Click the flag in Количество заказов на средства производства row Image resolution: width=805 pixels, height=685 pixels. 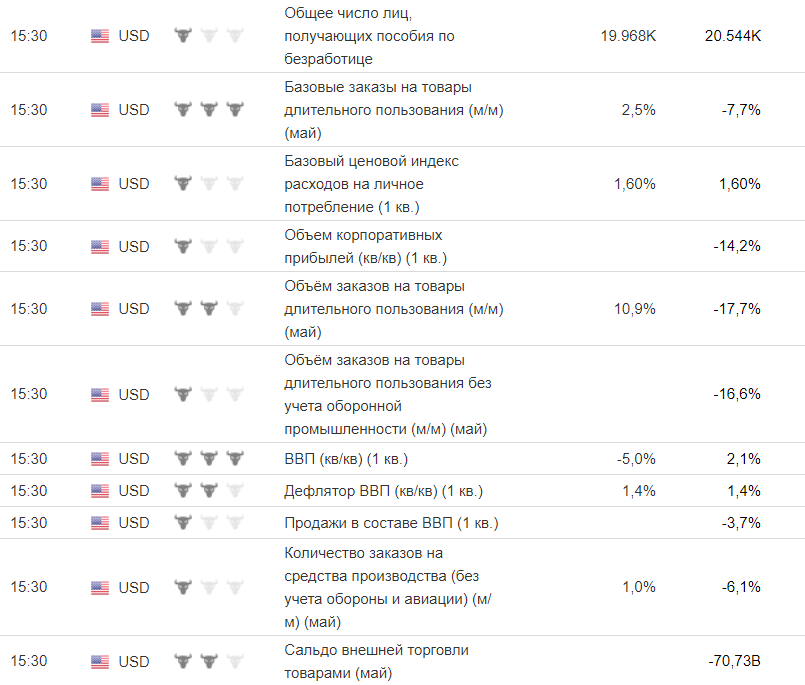point(100,588)
